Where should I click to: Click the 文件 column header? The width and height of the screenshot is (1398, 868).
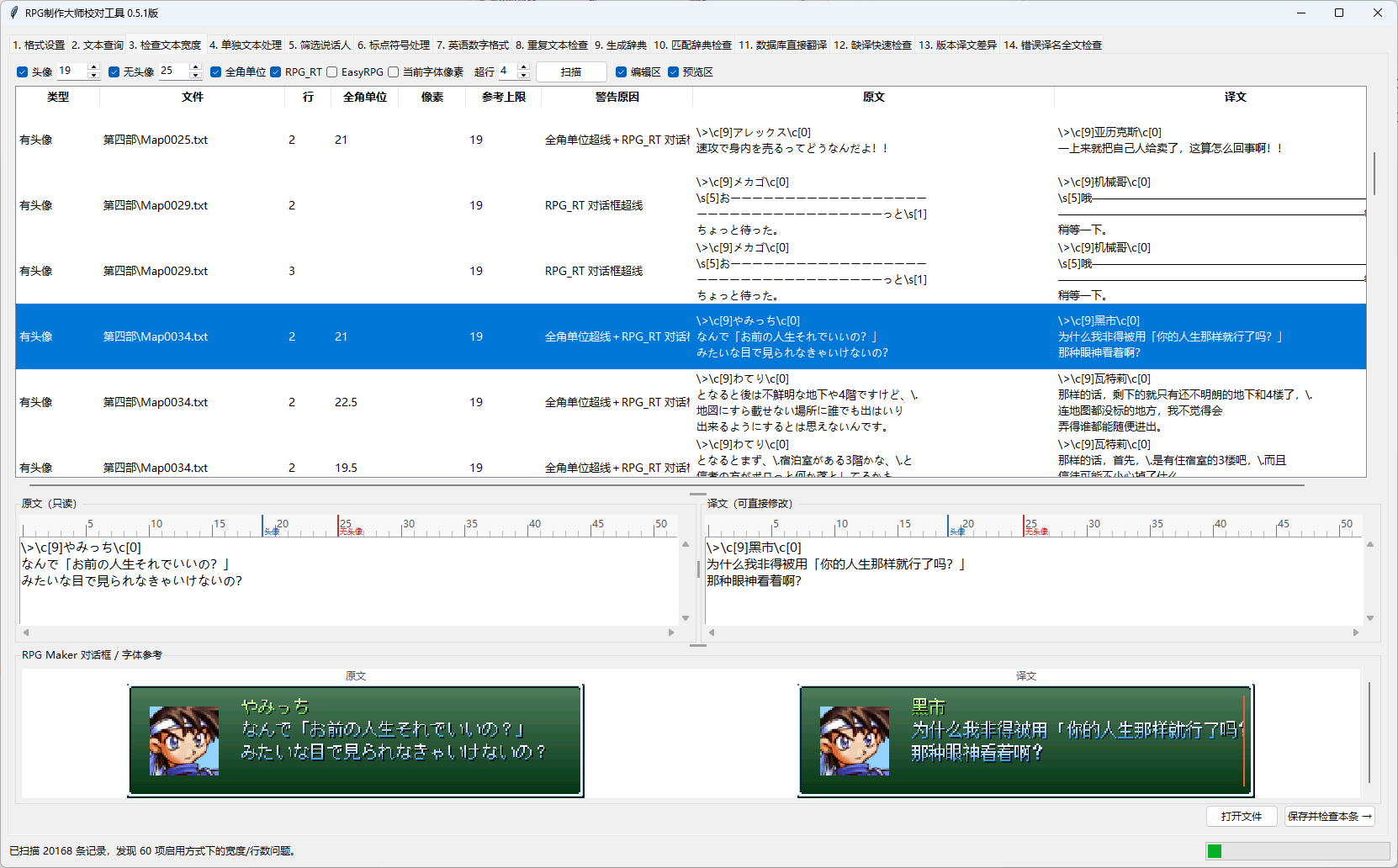click(x=193, y=98)
